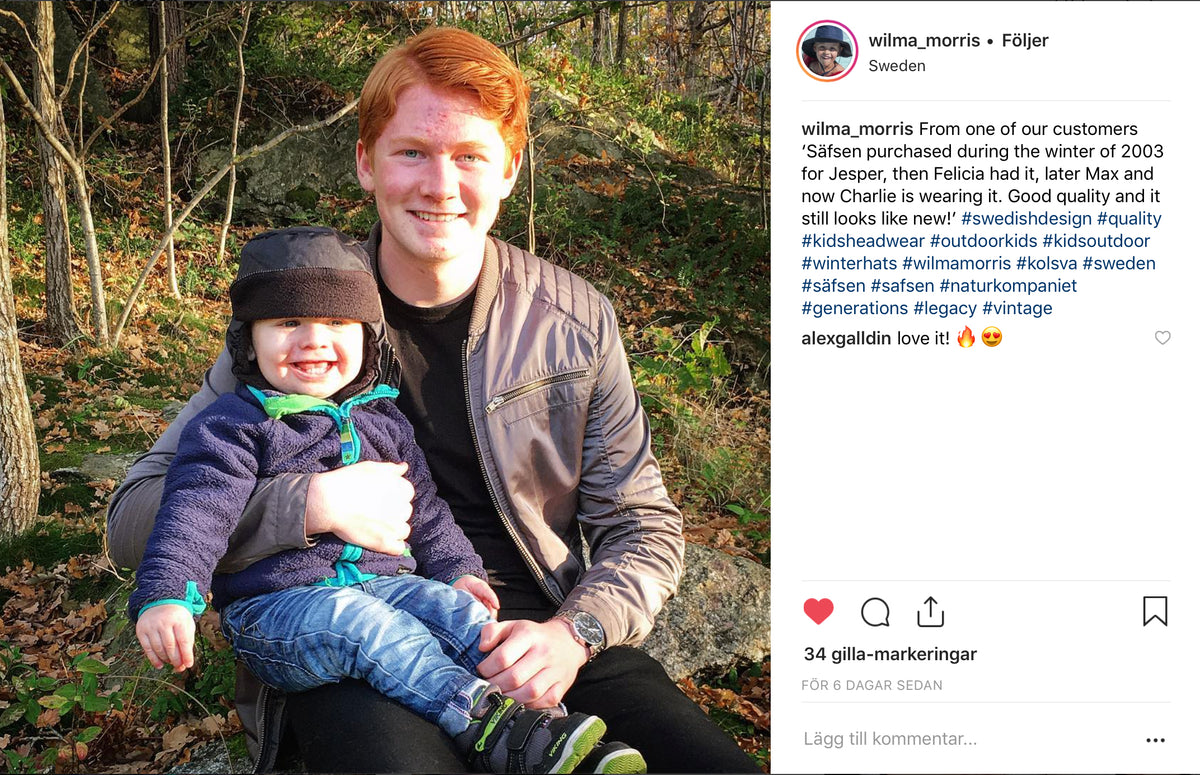Open the #vintage hashtag
Viewport: 1200px width, 775px height.
(x=1017, y=308)
